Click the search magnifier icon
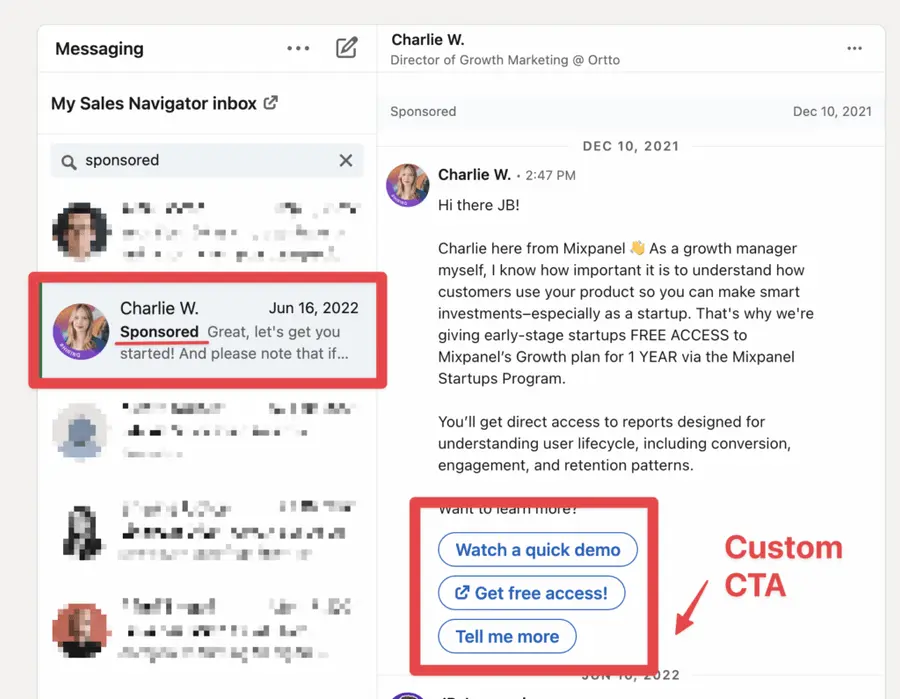 click(67, 160)
